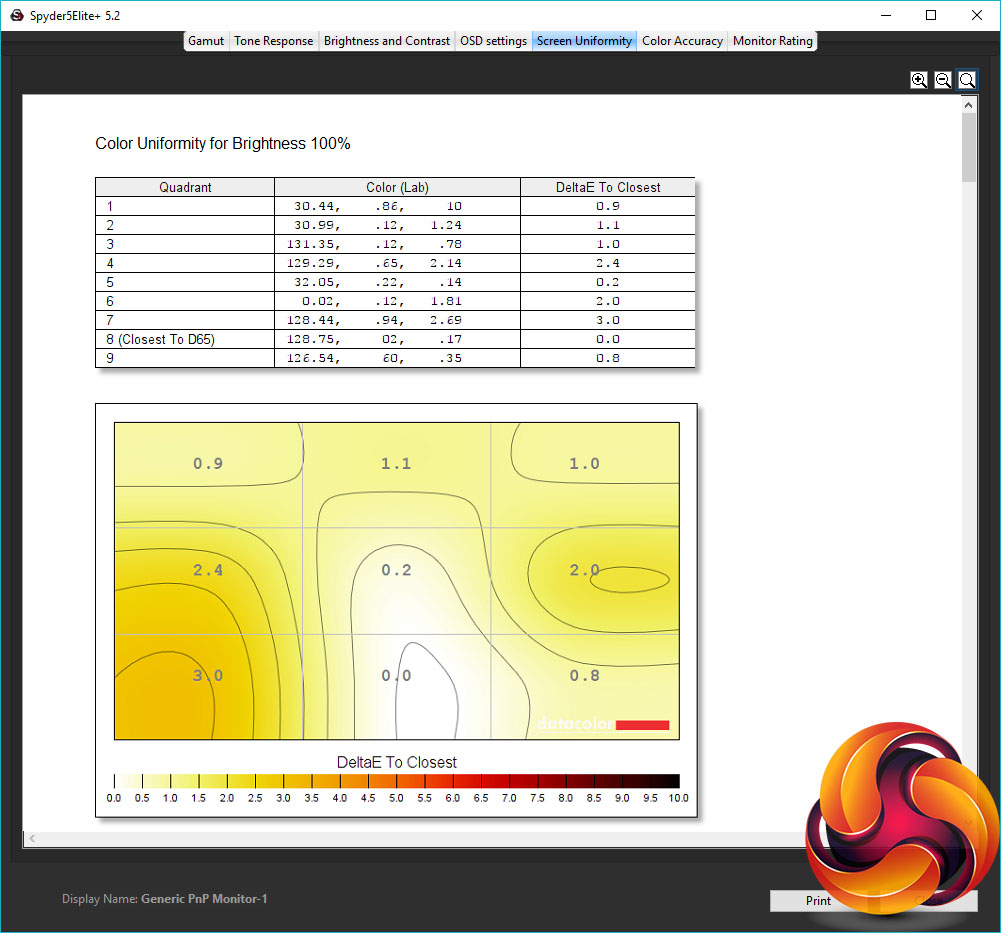Viewport: 1001px width, 933px height.
Task: Click the 0.8 label in the uniformity map
Action: click(x=584, y=675)
